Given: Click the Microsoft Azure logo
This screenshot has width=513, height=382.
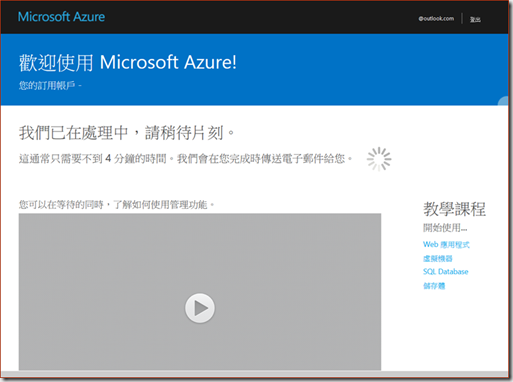Looking at the screenshot, I should 61,17.
